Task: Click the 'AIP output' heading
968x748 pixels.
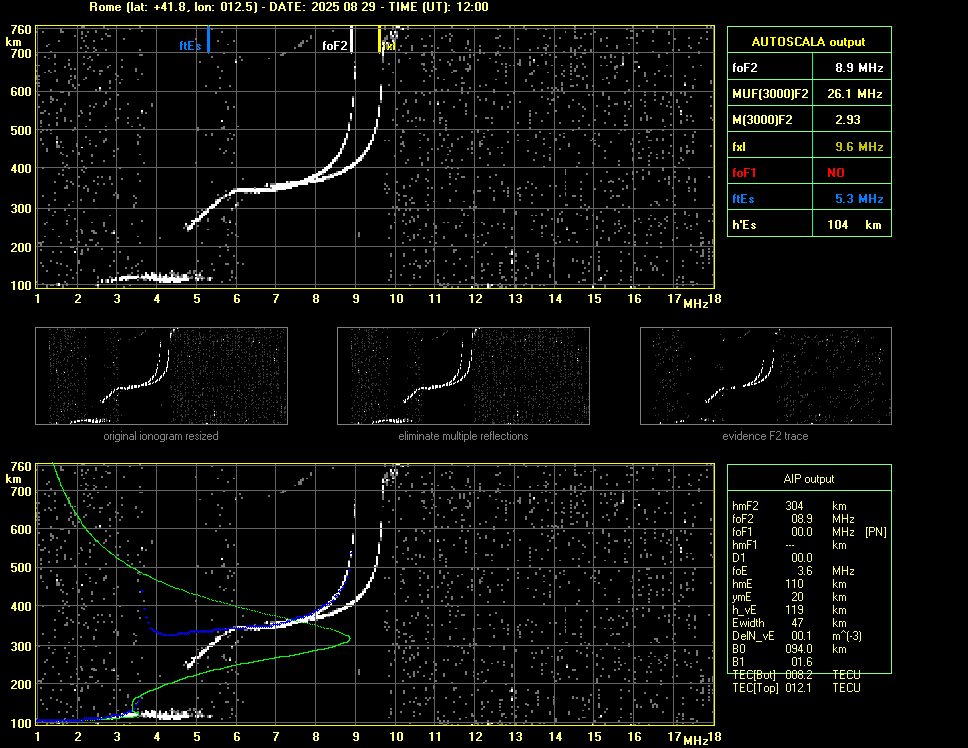Action: [x=809, y=479]
